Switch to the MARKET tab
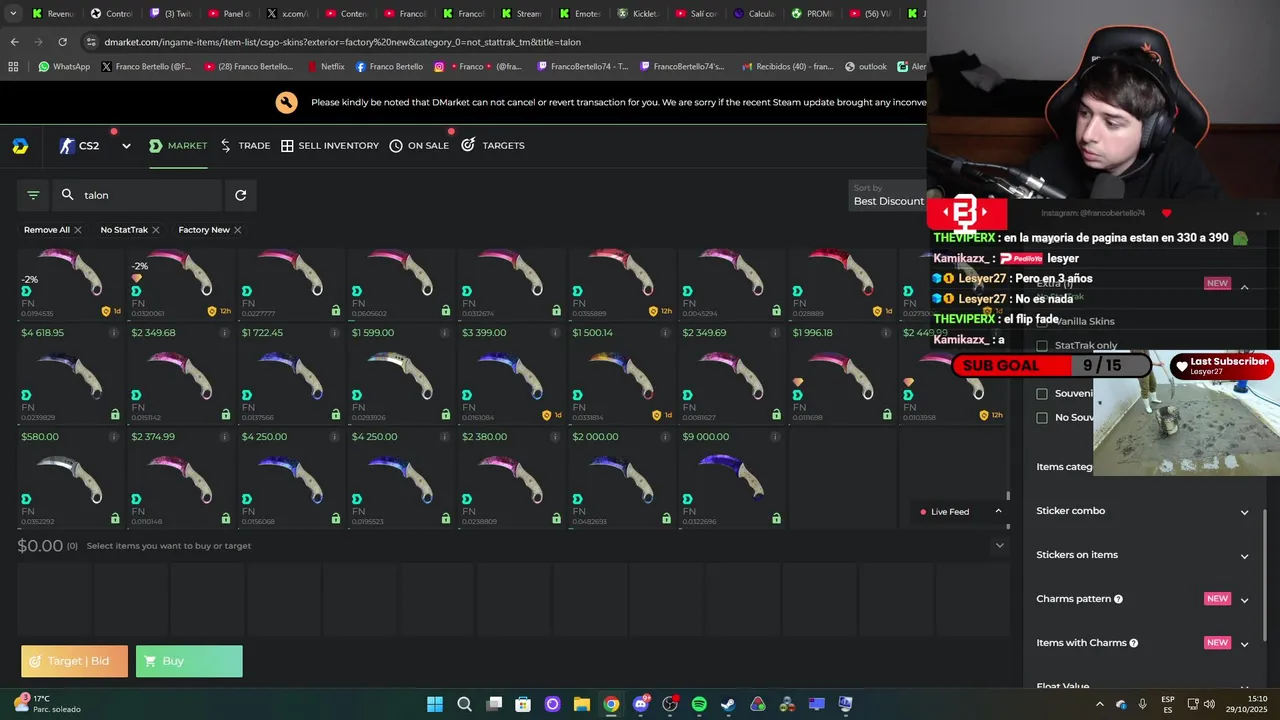This screenshot has height=720, width=1280. pyautogui.click(x=178, y=146)
